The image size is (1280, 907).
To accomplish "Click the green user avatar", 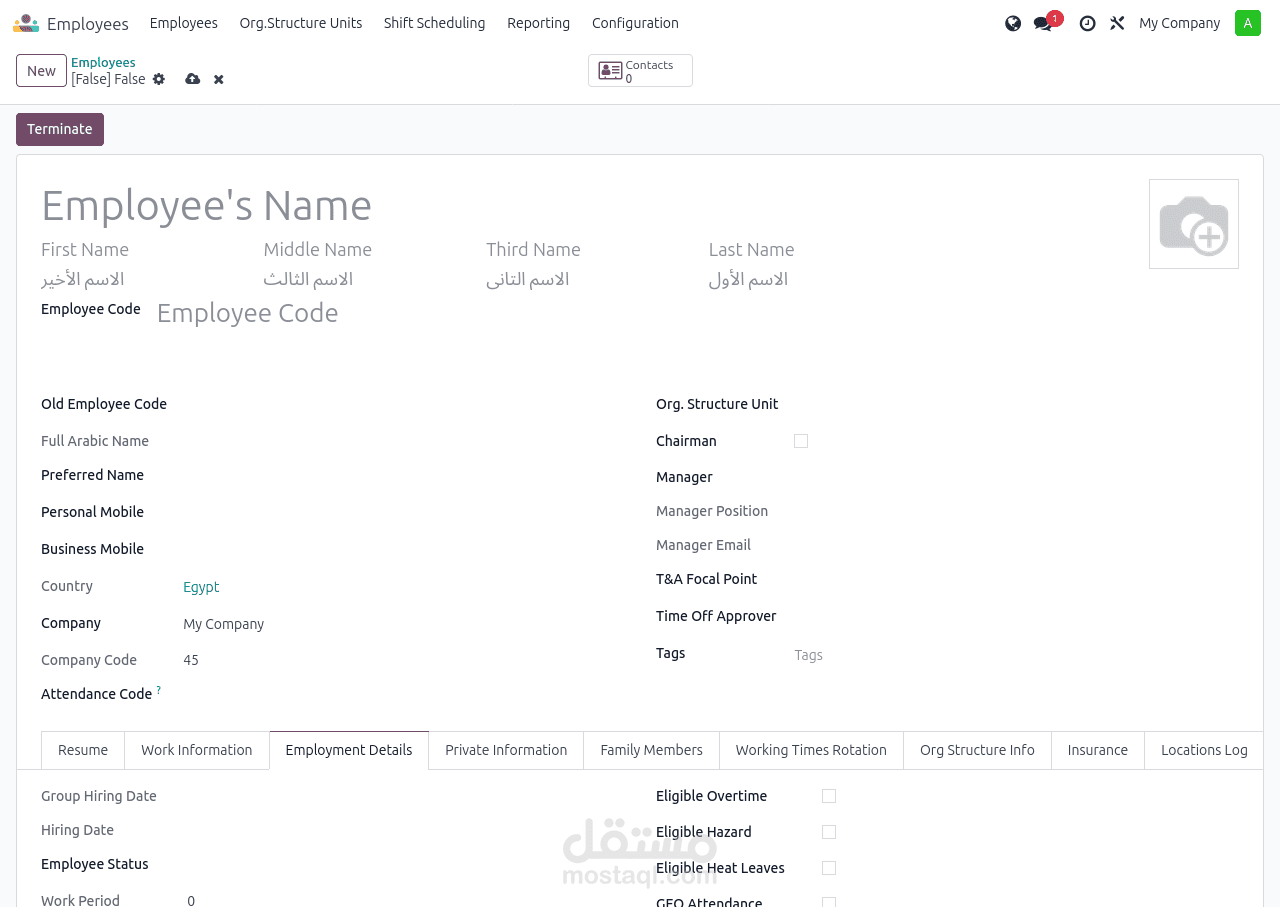I will [1247, 22].
